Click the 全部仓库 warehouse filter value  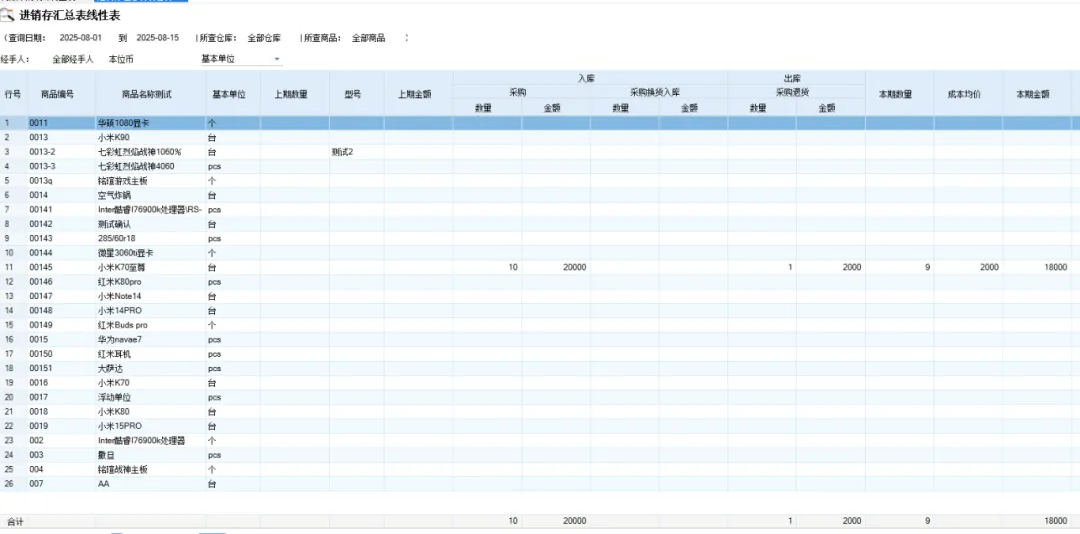click(264, 38)
